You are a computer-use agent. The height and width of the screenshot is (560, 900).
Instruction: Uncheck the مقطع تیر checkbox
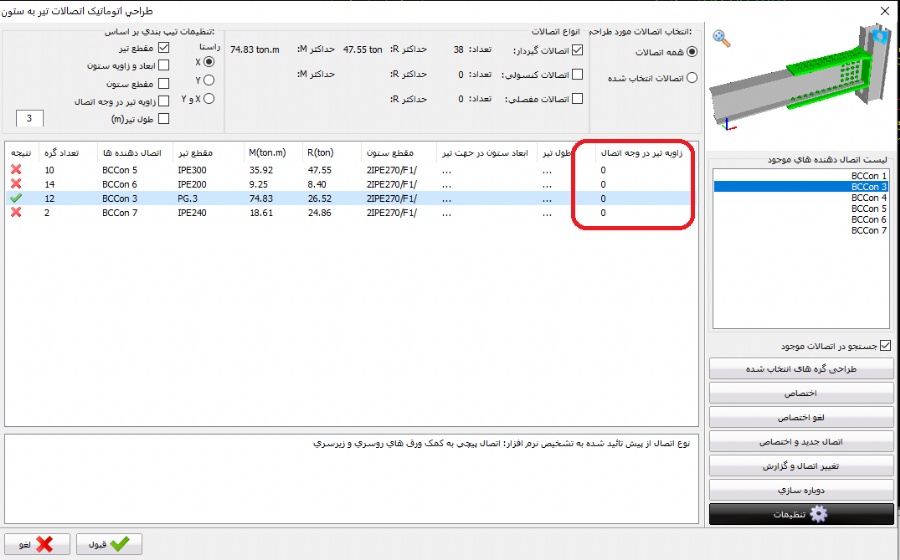coord(164,48)
